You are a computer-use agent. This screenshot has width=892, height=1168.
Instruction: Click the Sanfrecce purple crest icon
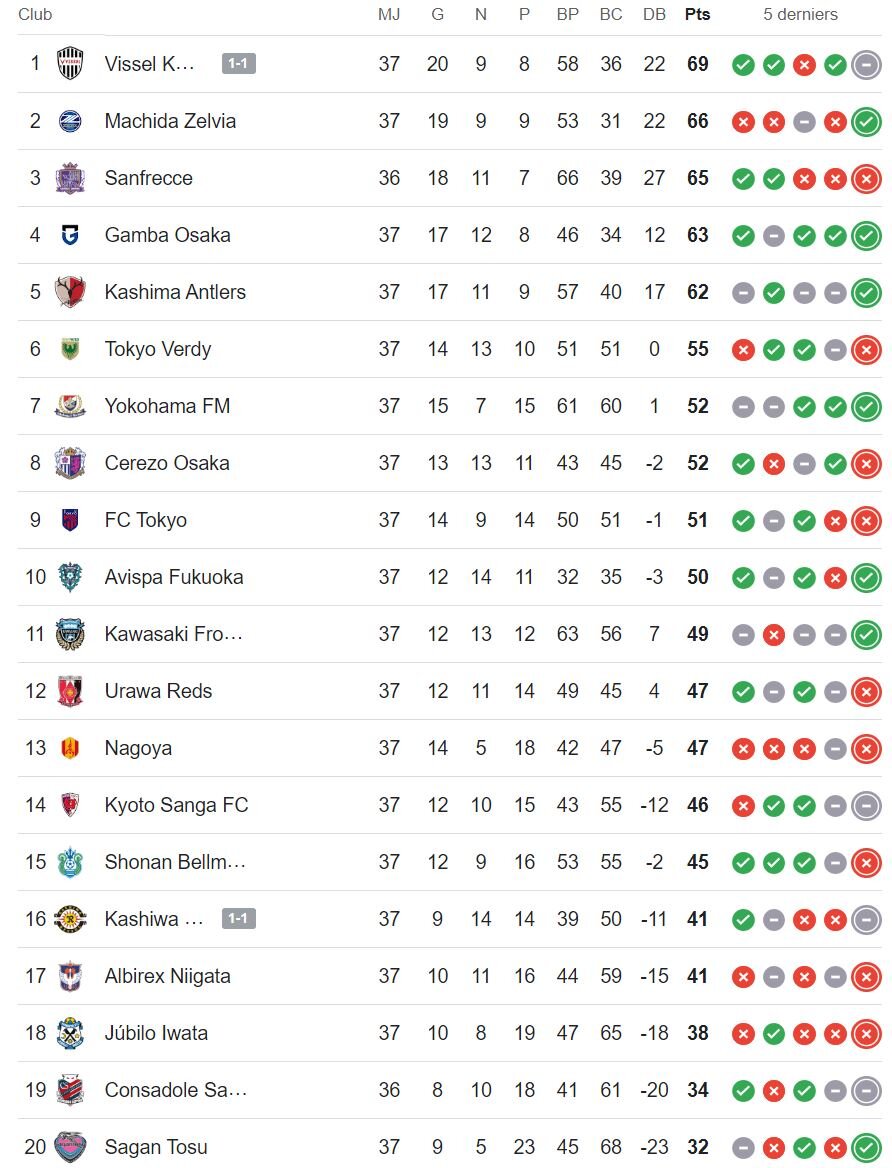[70, 178]
